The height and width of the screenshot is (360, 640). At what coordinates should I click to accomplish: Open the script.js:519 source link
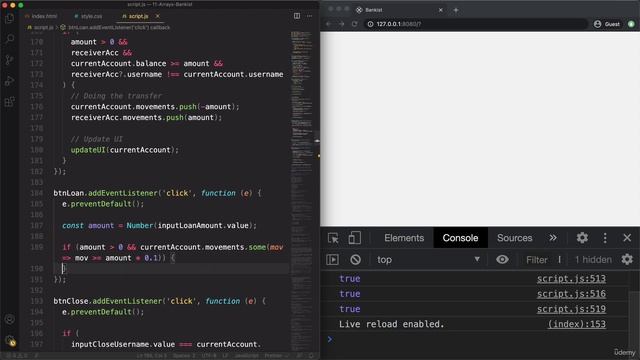click(571, 309)
